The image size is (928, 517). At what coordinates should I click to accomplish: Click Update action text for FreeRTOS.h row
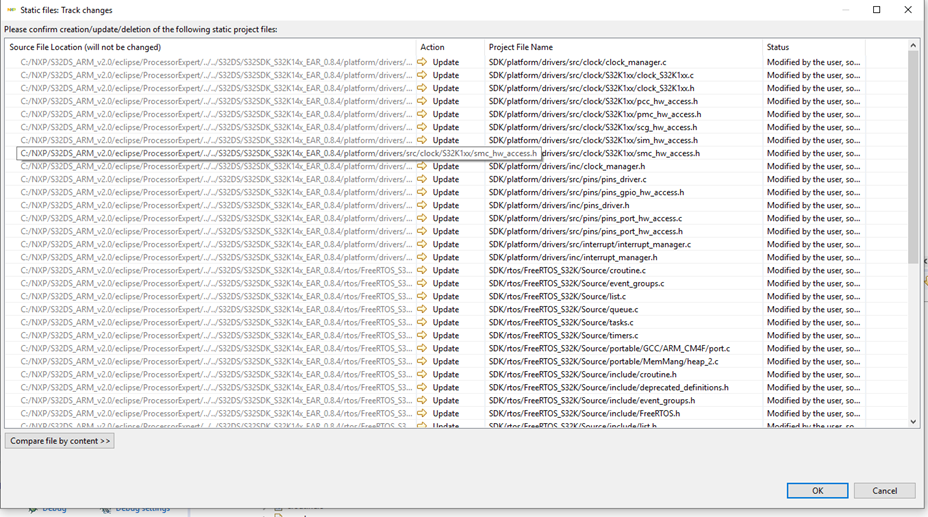(445, 413)
